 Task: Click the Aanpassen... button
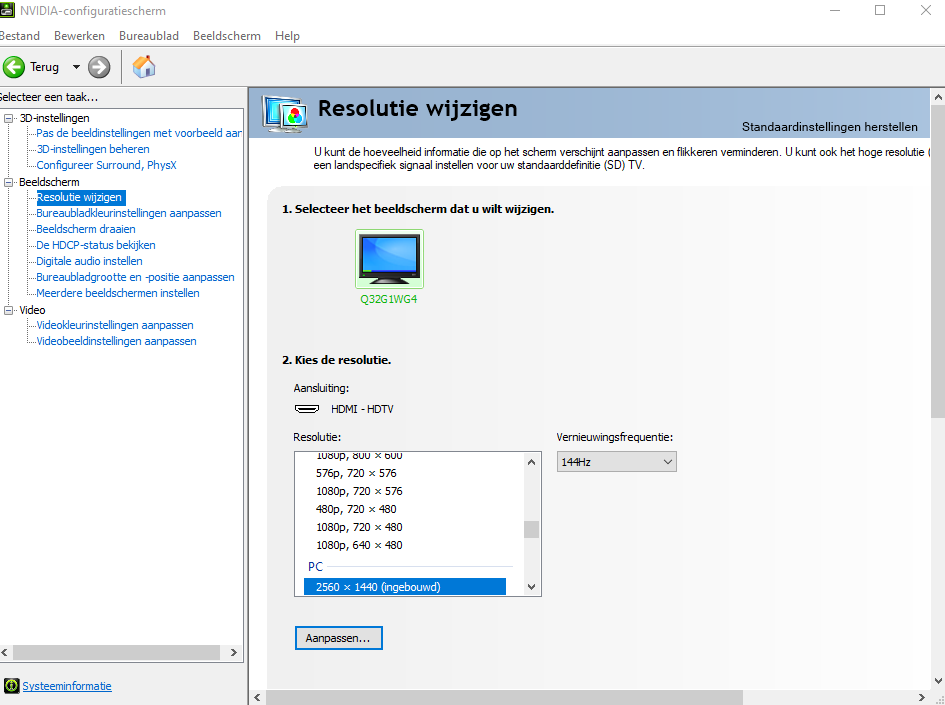coord(339,638)
